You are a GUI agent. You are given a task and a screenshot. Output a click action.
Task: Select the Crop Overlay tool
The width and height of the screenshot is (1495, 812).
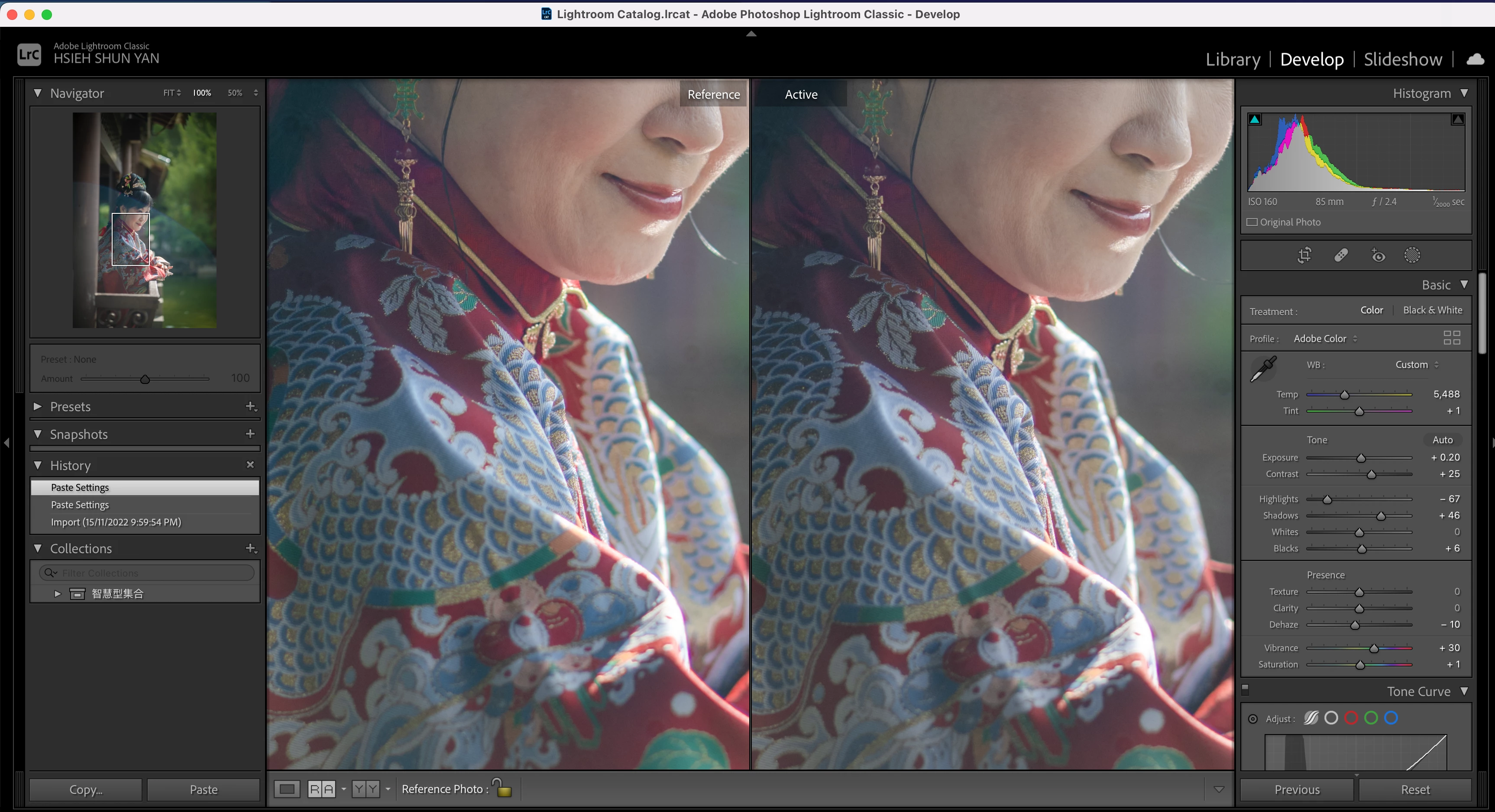tap(1304, 255)
